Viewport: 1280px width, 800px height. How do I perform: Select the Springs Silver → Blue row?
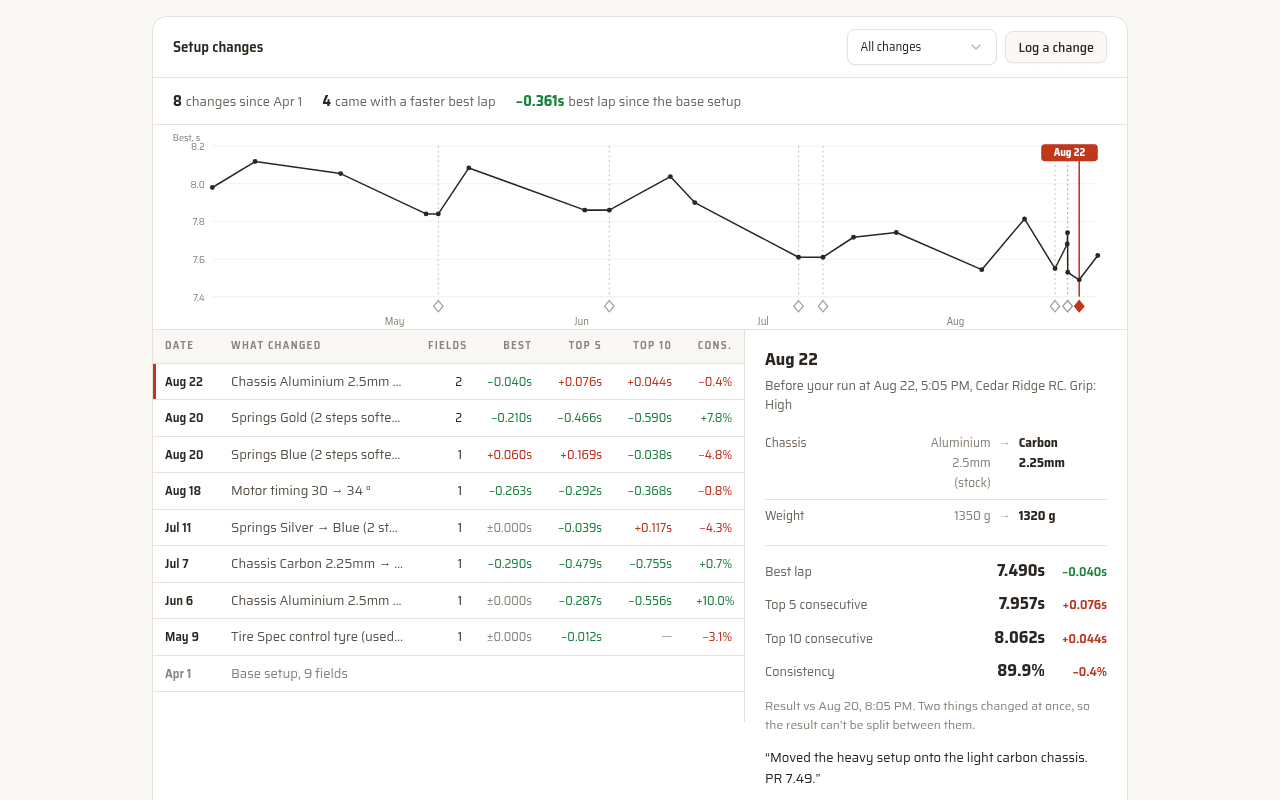(x=449, y=528)
